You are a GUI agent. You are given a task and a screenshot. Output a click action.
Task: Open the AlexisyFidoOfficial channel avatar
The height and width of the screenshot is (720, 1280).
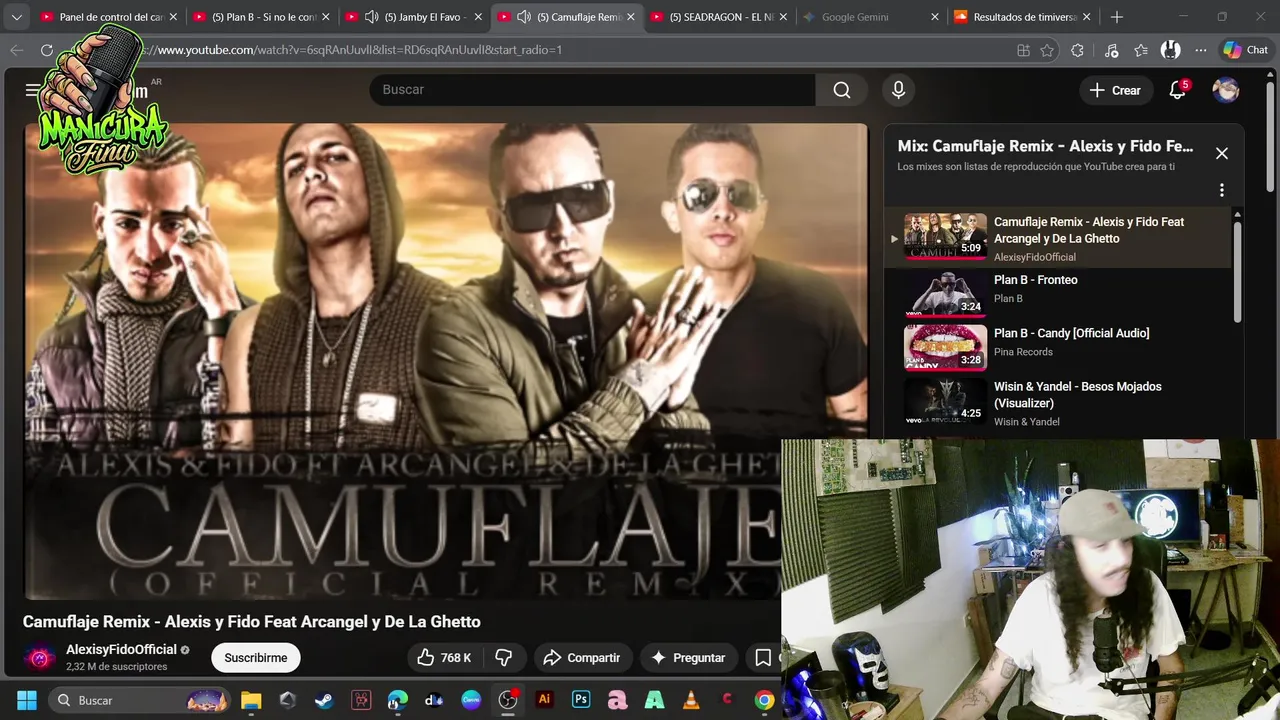[40, 657]
